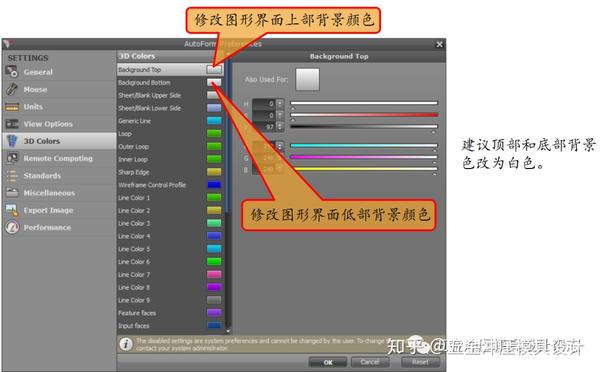Open the Performance settings page
Screen dimensions: 600x372
click(59, 227)
